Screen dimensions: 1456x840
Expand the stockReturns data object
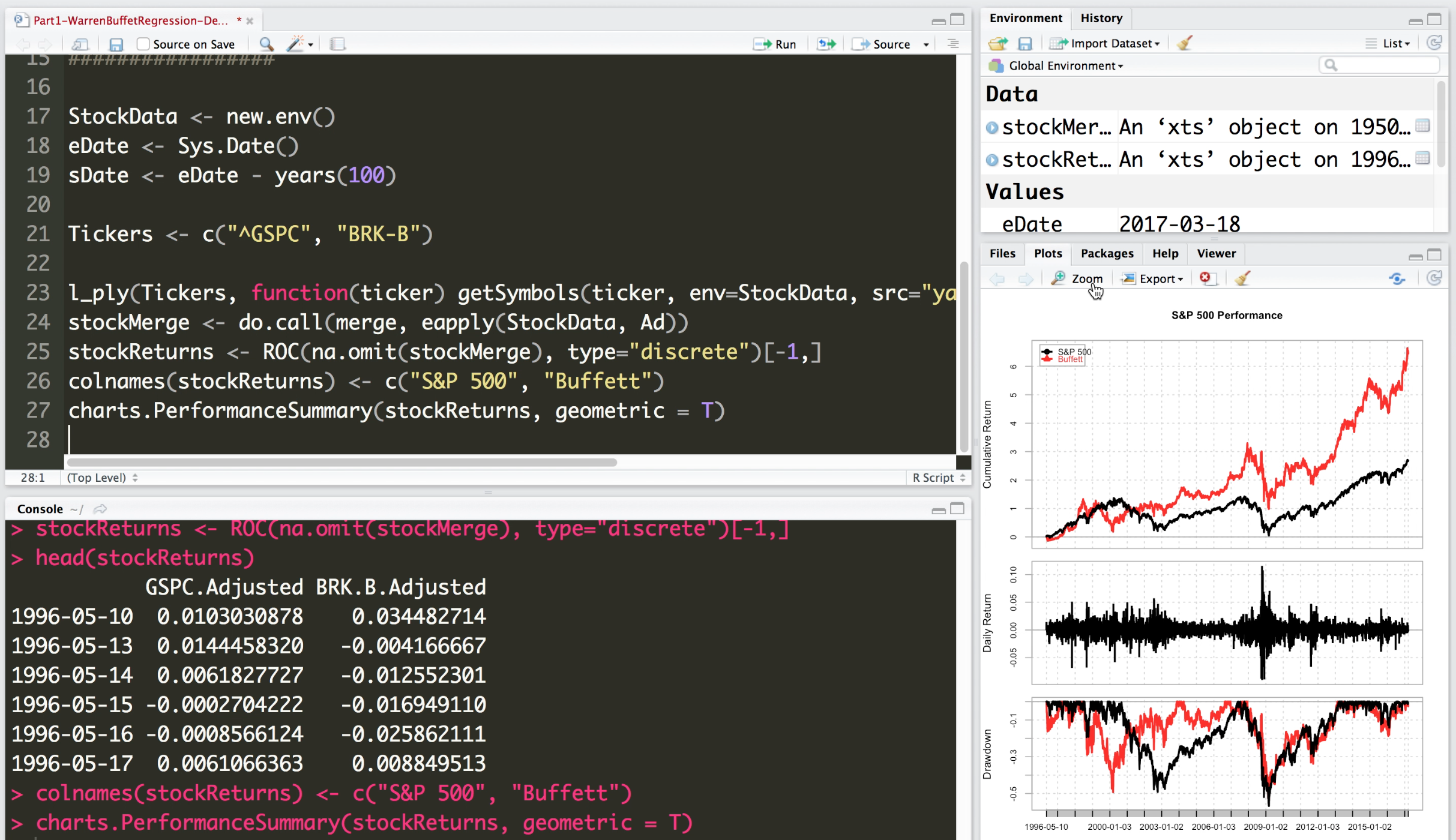pos(992,160)
